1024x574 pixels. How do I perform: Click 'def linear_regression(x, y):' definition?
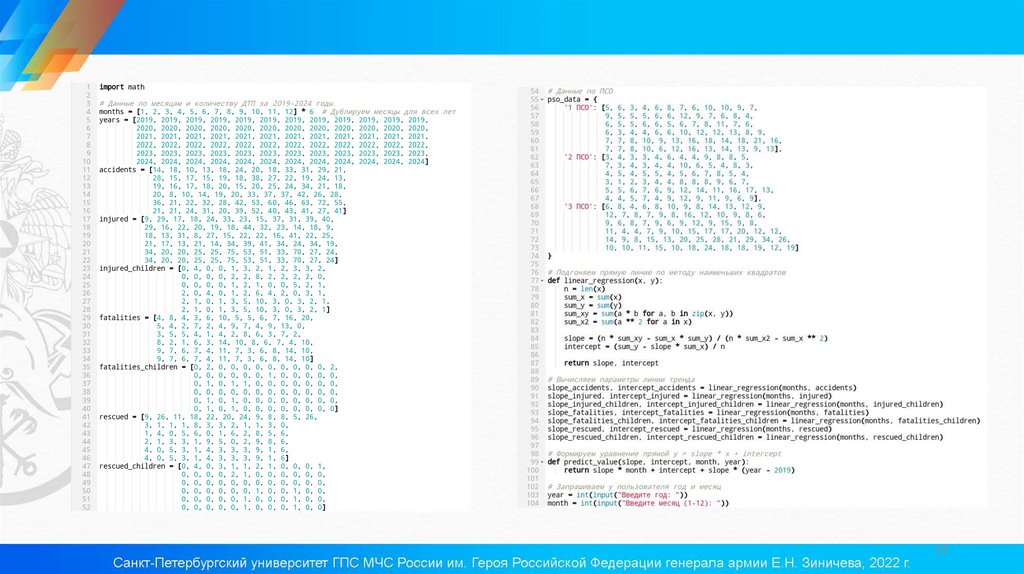point(605,281)
